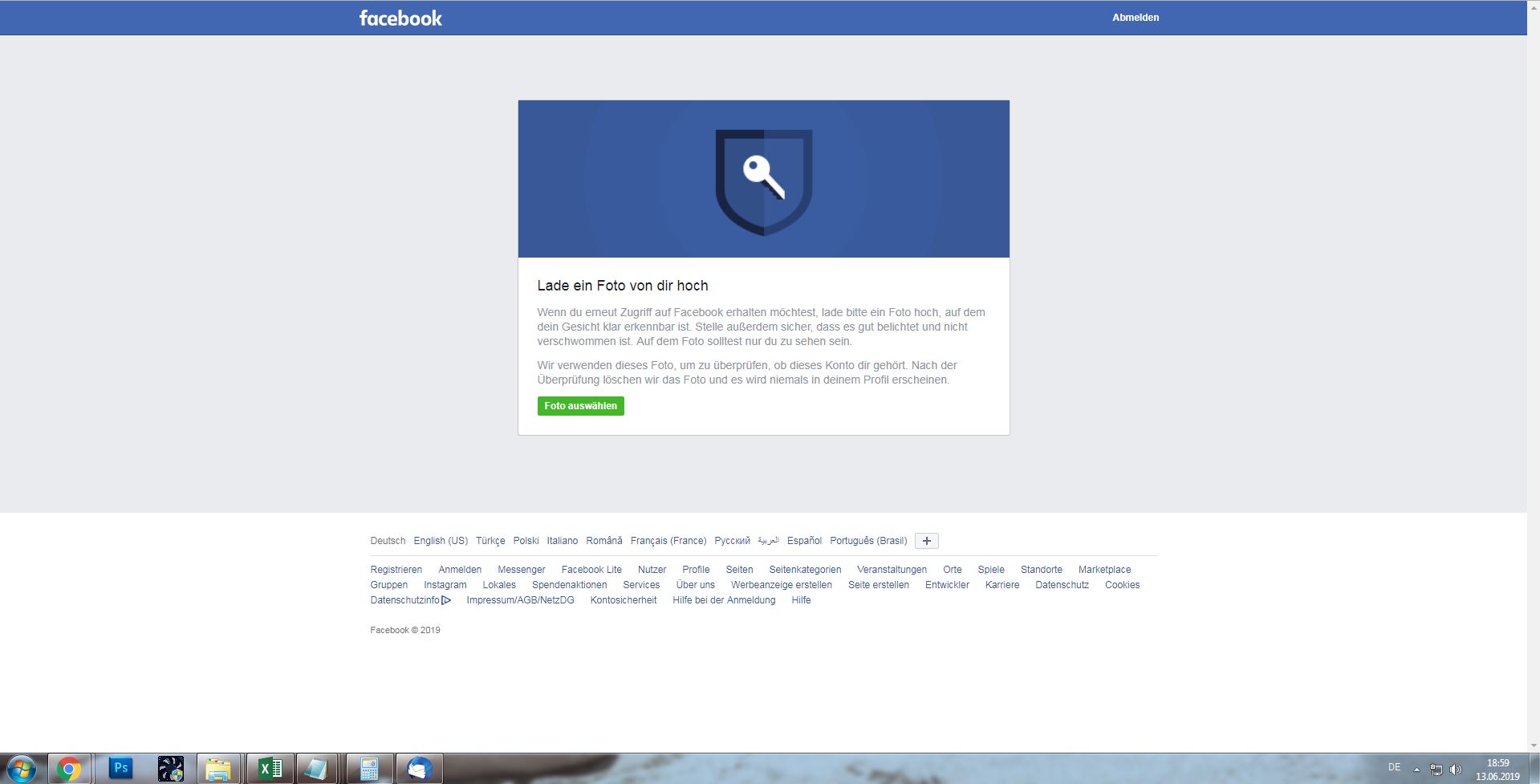1540x784 pixels.
Task: Switch language to Português (Brasil)
Action: pyautogui.click(x=868, y=541)
